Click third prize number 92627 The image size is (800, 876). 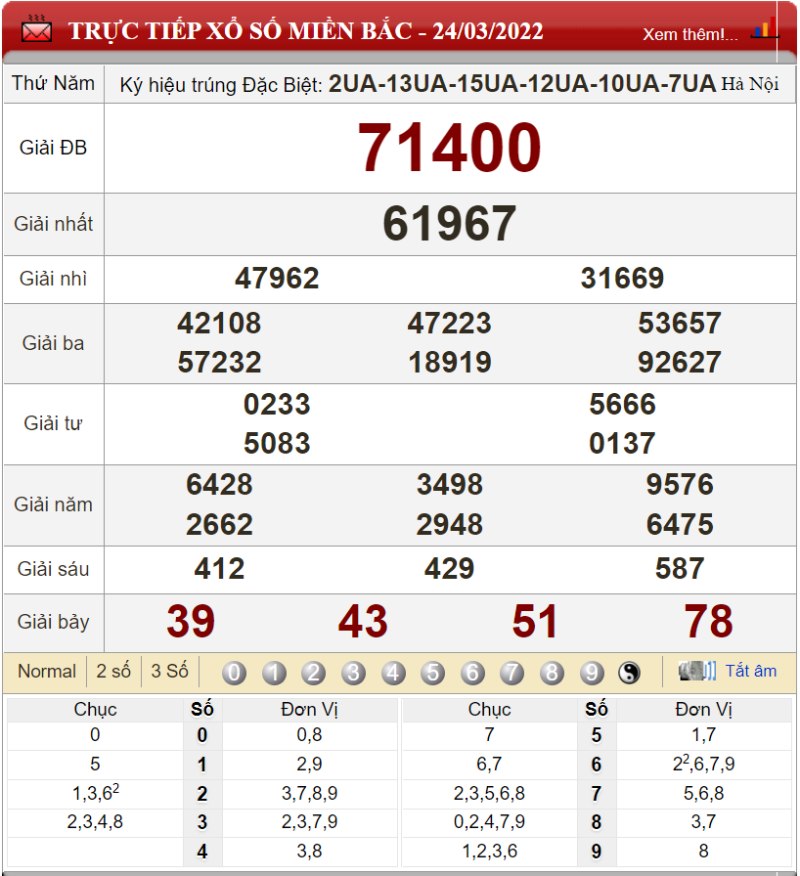[679, 362]
